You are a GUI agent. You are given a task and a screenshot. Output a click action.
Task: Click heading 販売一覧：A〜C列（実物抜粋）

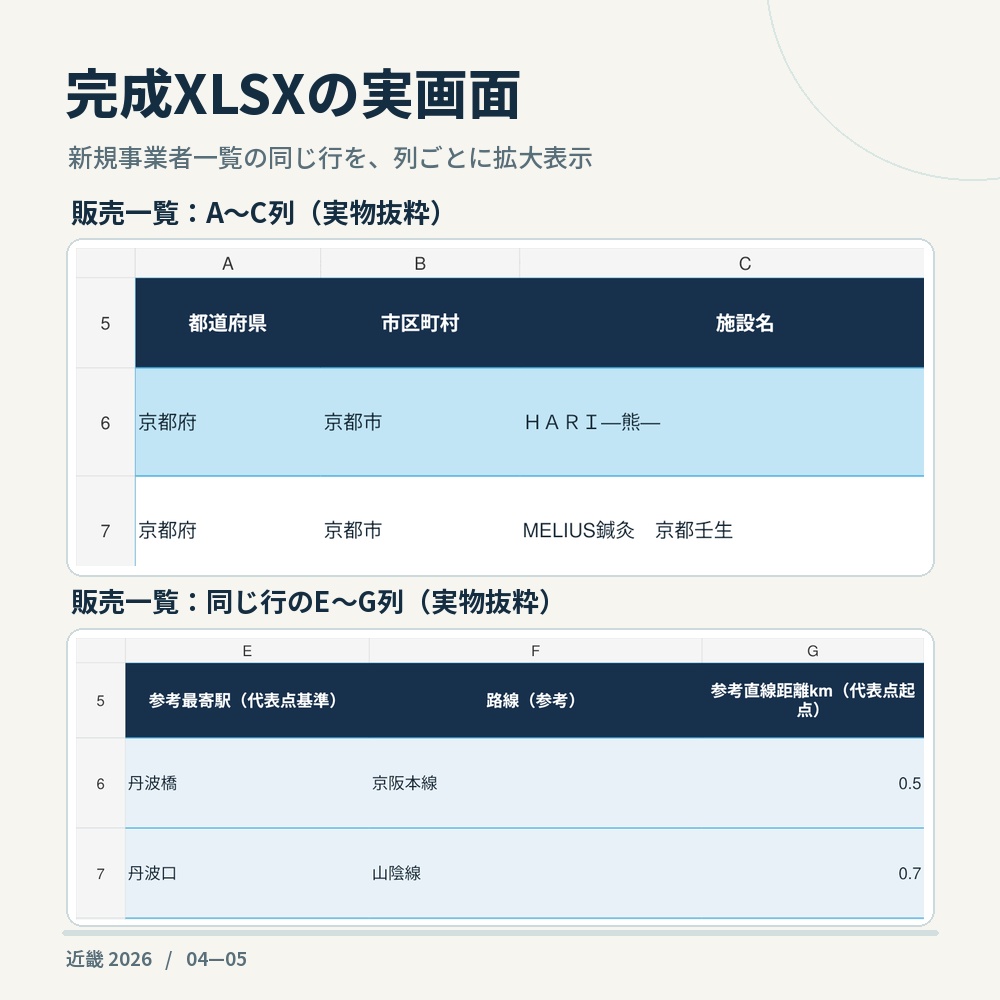tap(256, 212)
